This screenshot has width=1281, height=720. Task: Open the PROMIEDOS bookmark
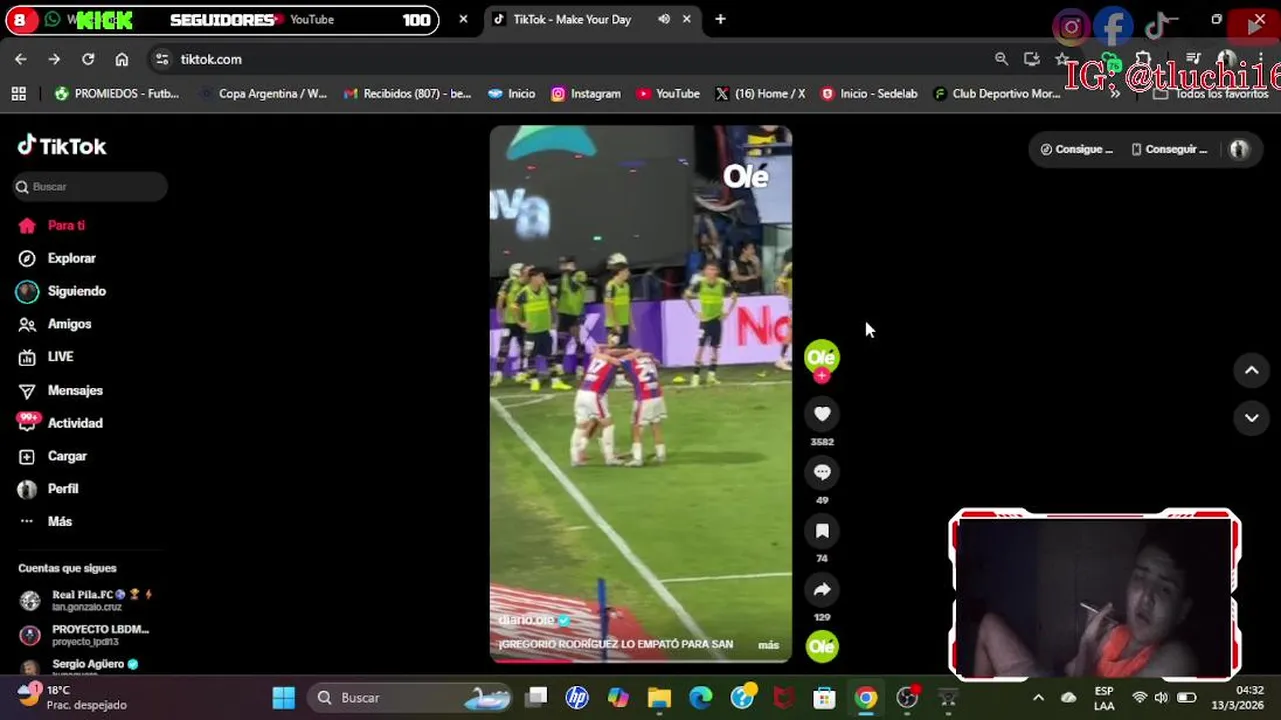pyautogui.click(x=117, y=93)
